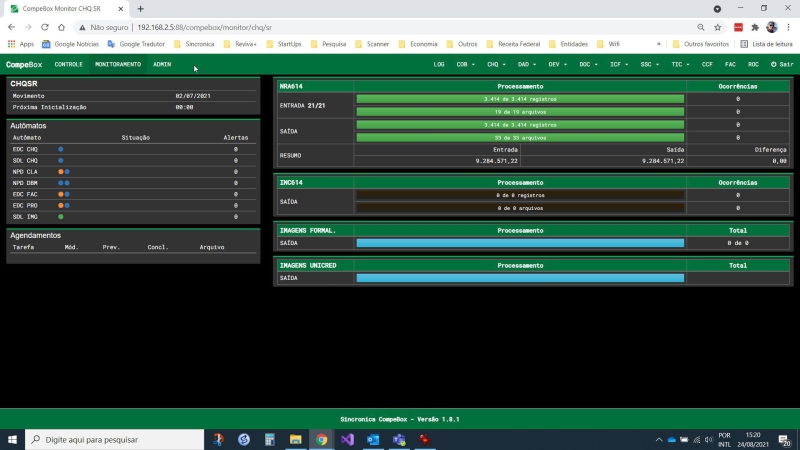Launch Microsoft Teams from the taskbar
Image resolution: width=800 pixels, height=450 pixels.
pyautogui.click(x=399, y=439)
